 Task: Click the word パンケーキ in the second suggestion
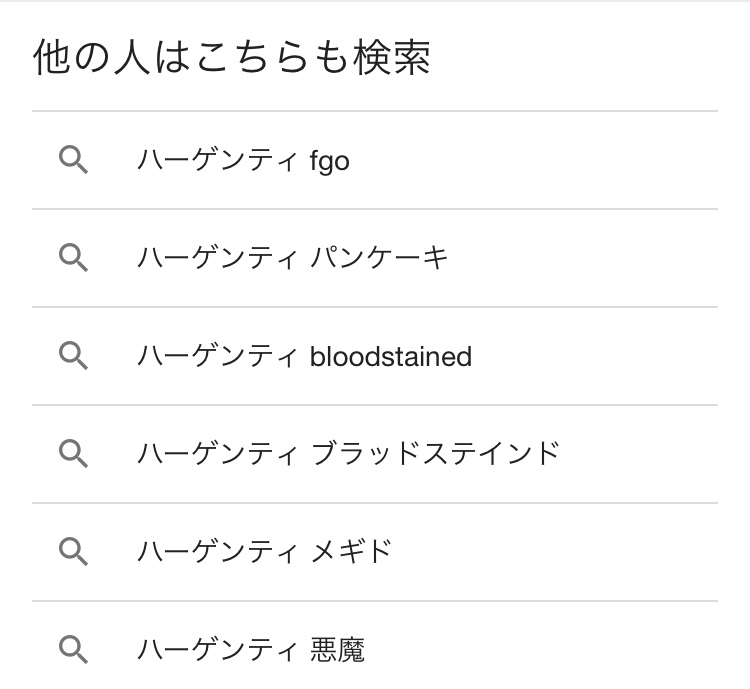(x=380, y=258)
